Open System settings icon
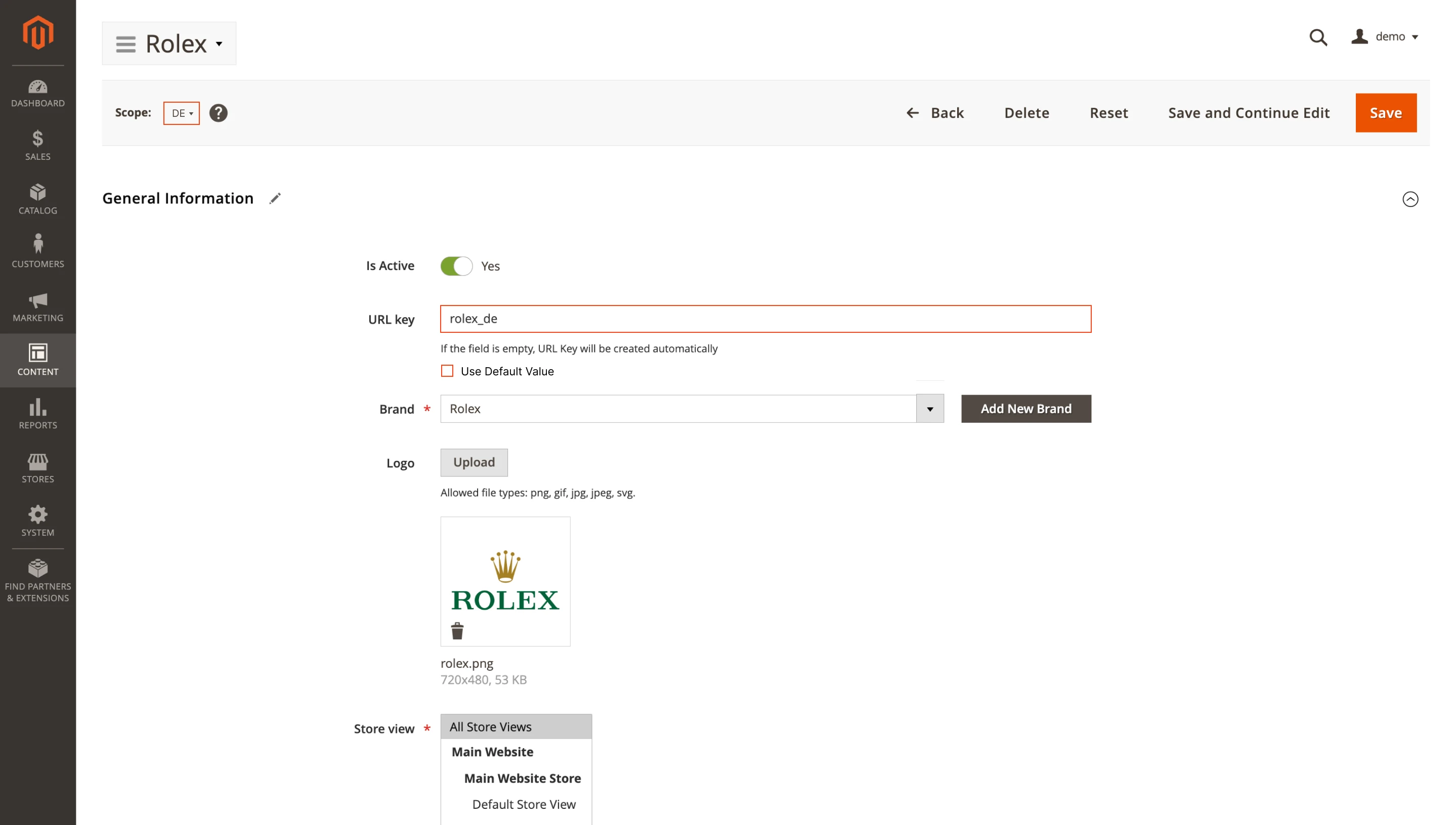The width and height of the screenshot is (1456, 825). point(37,519)
